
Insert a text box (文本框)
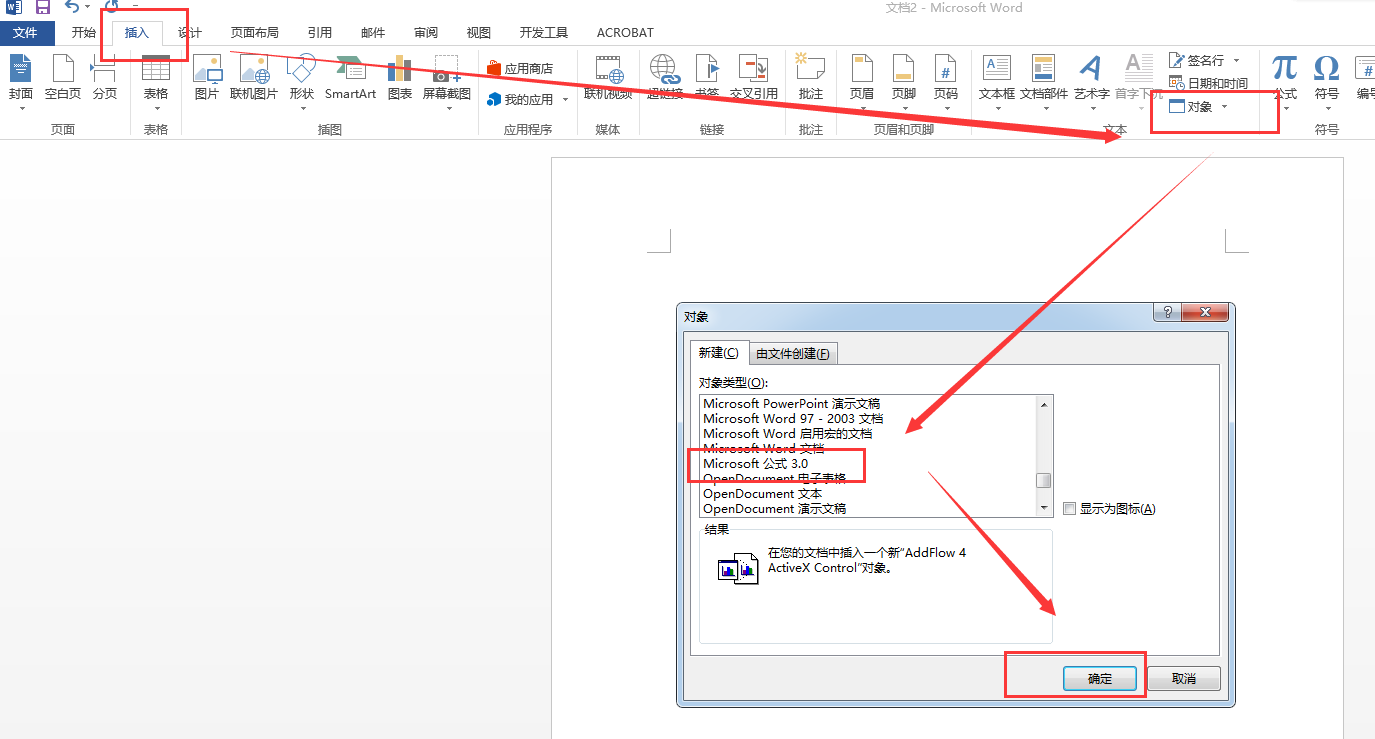pyautogui.click(x=997, y=80)
